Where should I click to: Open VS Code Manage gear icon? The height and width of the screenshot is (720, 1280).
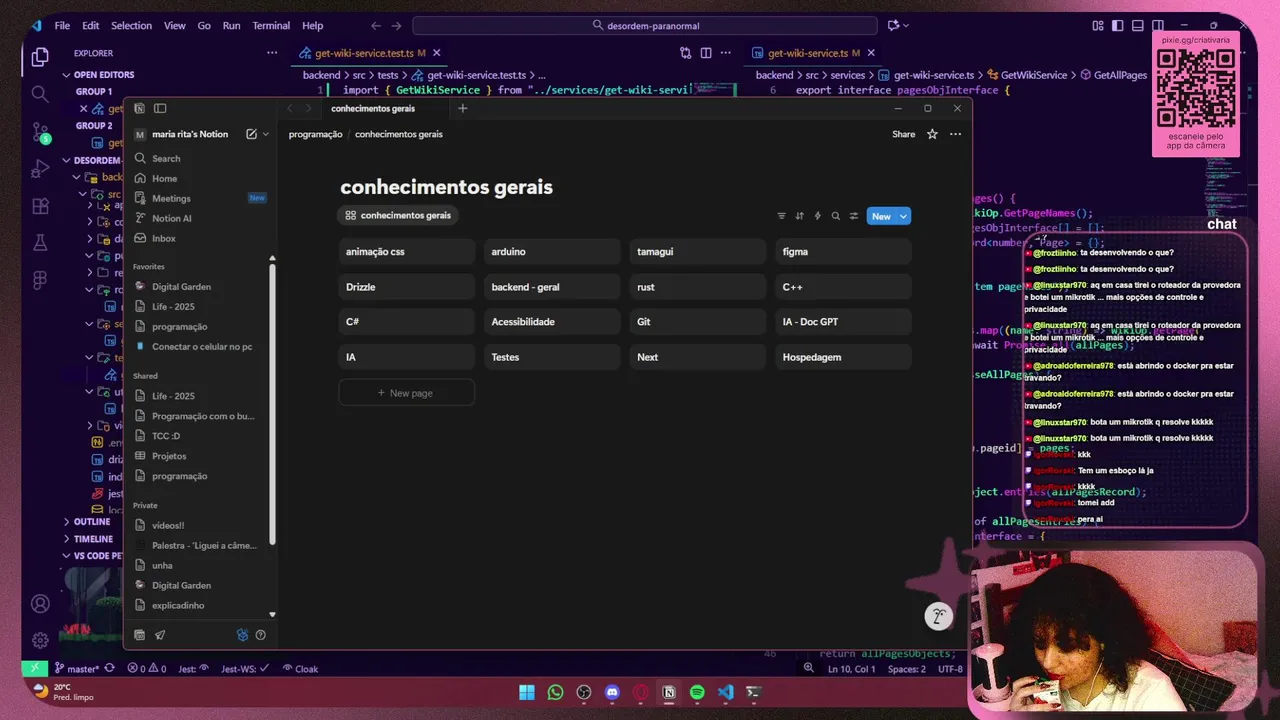[40, 640]
